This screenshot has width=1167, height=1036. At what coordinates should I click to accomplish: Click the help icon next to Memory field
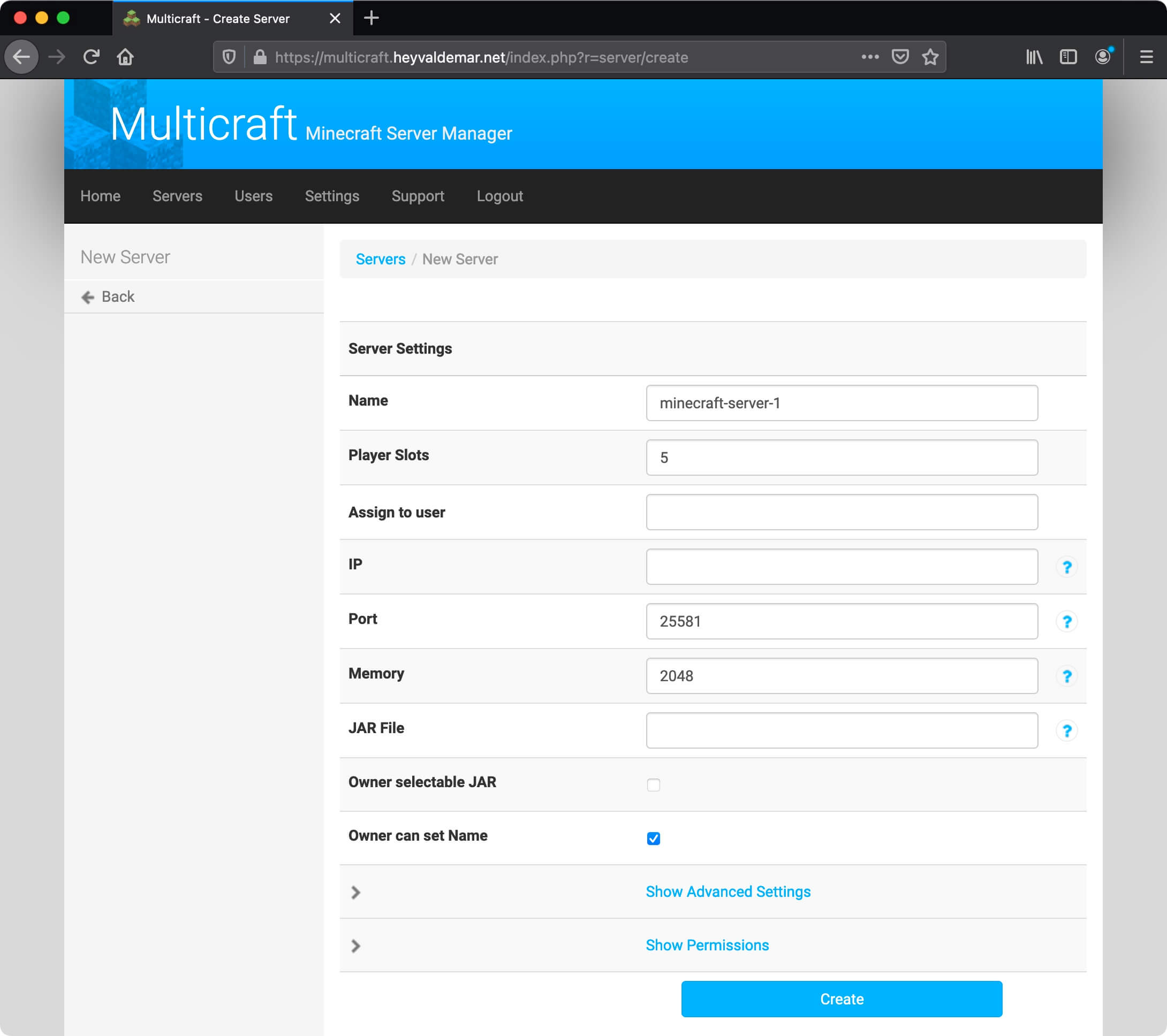tap(1067, 676)
